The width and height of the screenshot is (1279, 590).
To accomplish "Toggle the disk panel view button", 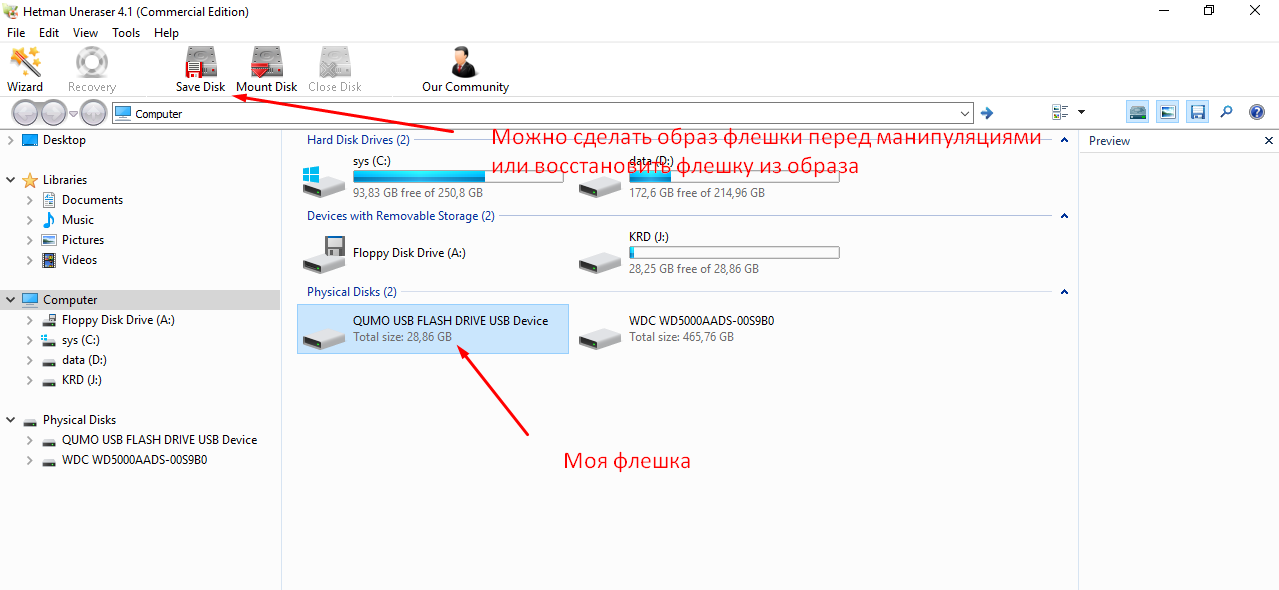I will (1137, 113).
